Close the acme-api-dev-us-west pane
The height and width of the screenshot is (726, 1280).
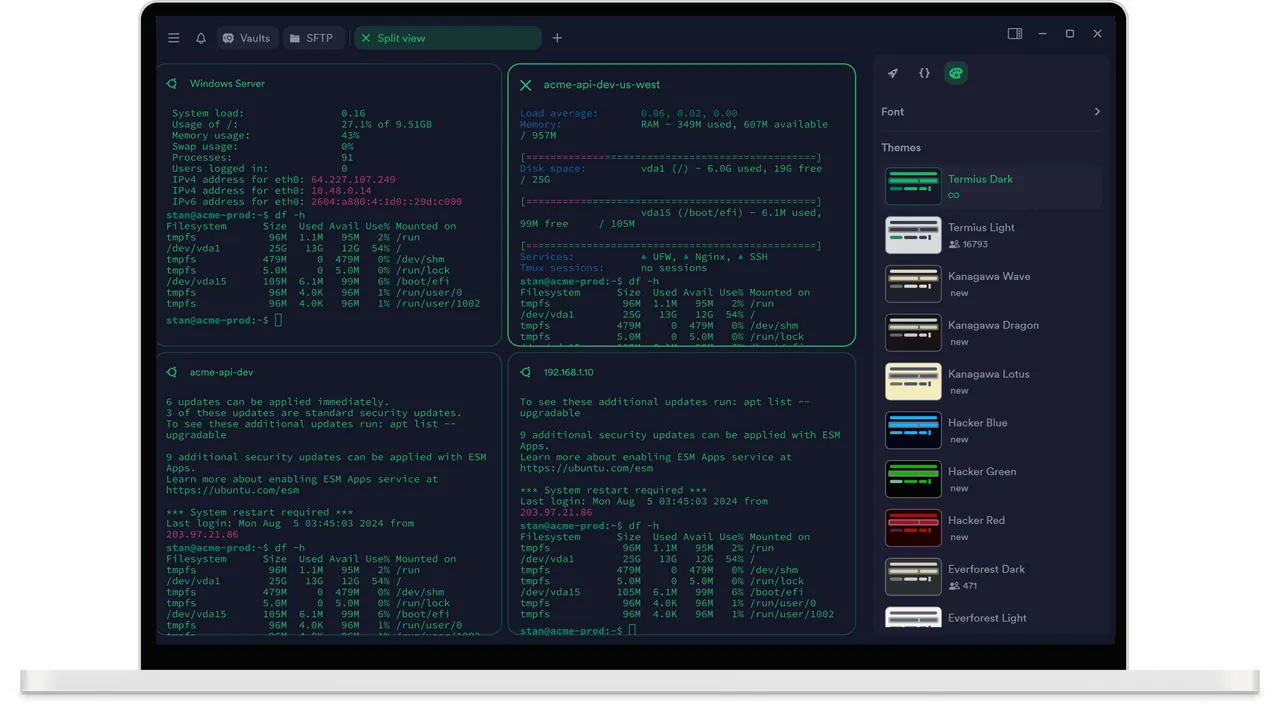click(x=526, y=85)
